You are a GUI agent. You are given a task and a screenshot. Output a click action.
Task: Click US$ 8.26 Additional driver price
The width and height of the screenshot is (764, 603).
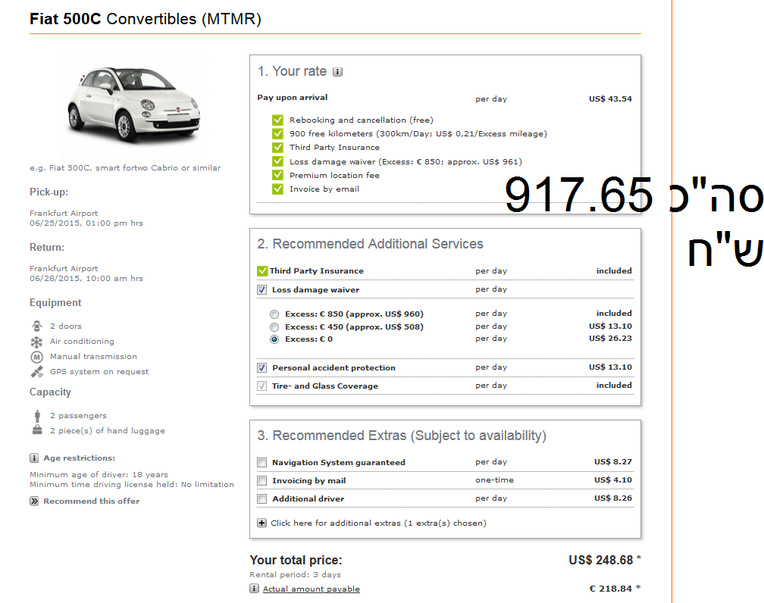tap(613, 498)
